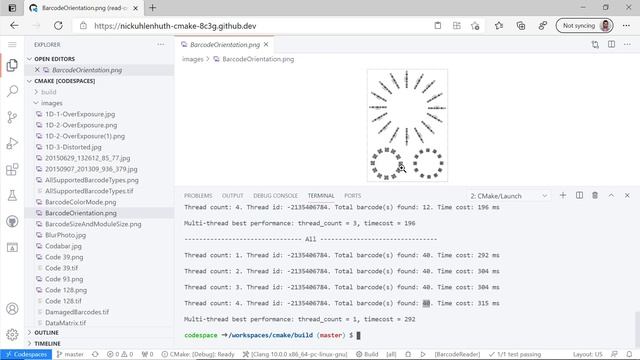Open the Extensions view
640x360 pixels.
coord(12,169)
